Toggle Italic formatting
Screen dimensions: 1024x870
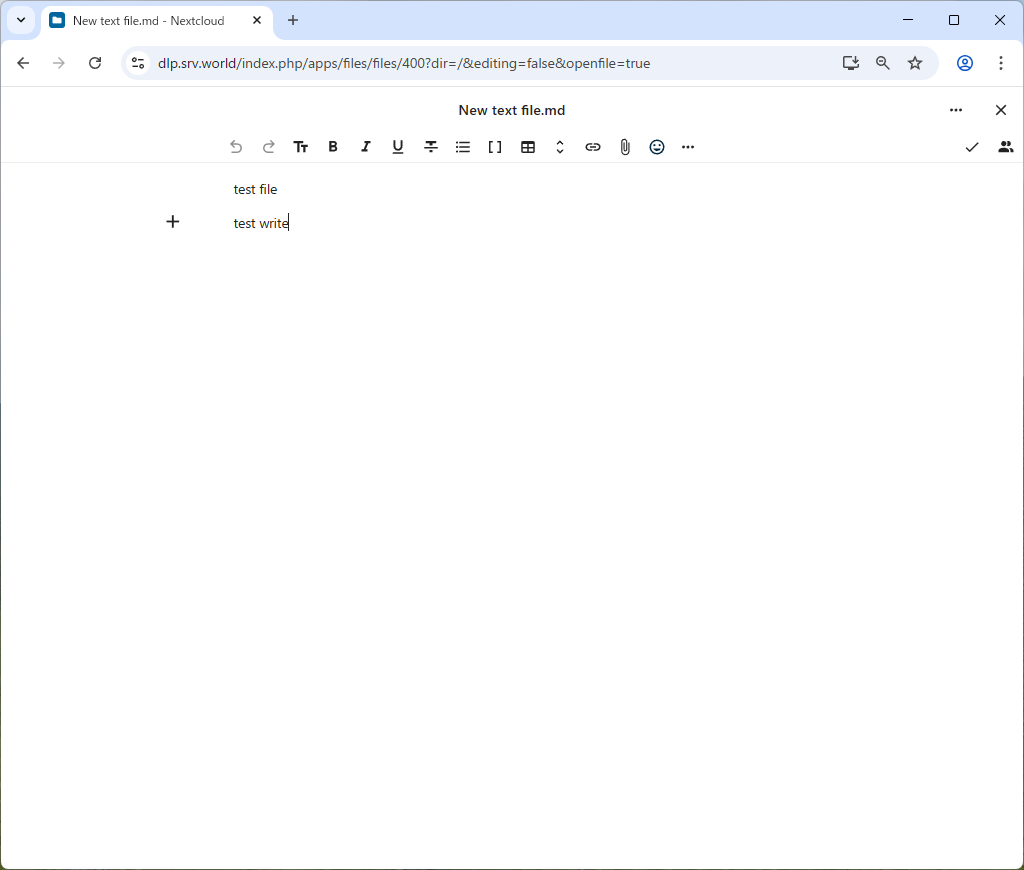coord(366,147)
